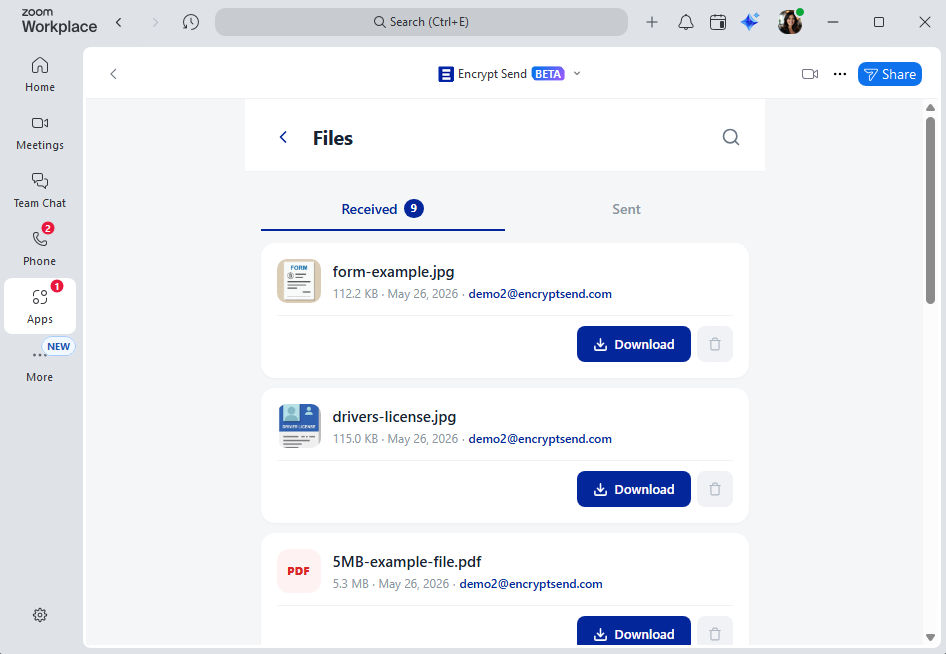Open the calendar icon in title bar
The height and width of the screenshot is (654, 946).
pyautogui.click(x=718, y=22)
